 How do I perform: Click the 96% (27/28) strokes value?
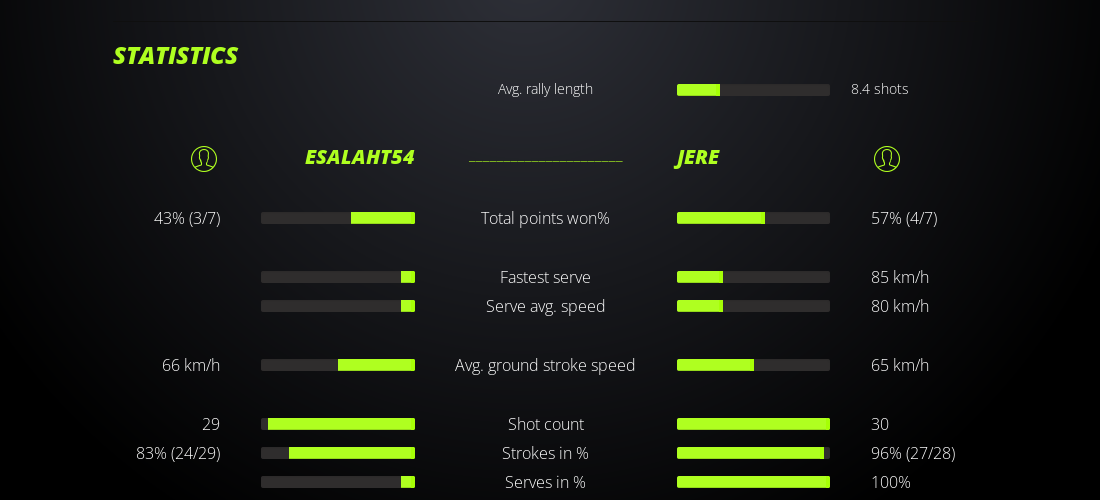[x=913, y=453]
